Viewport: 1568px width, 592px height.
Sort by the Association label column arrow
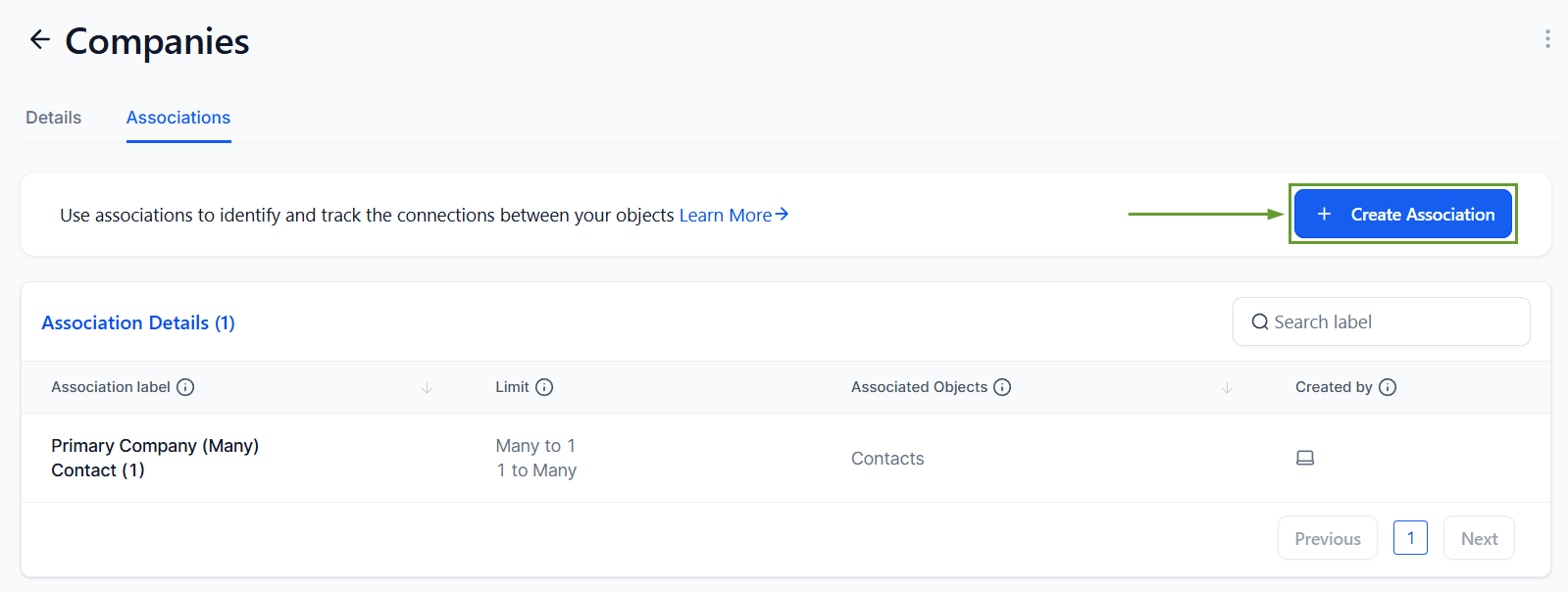point(427,388)
